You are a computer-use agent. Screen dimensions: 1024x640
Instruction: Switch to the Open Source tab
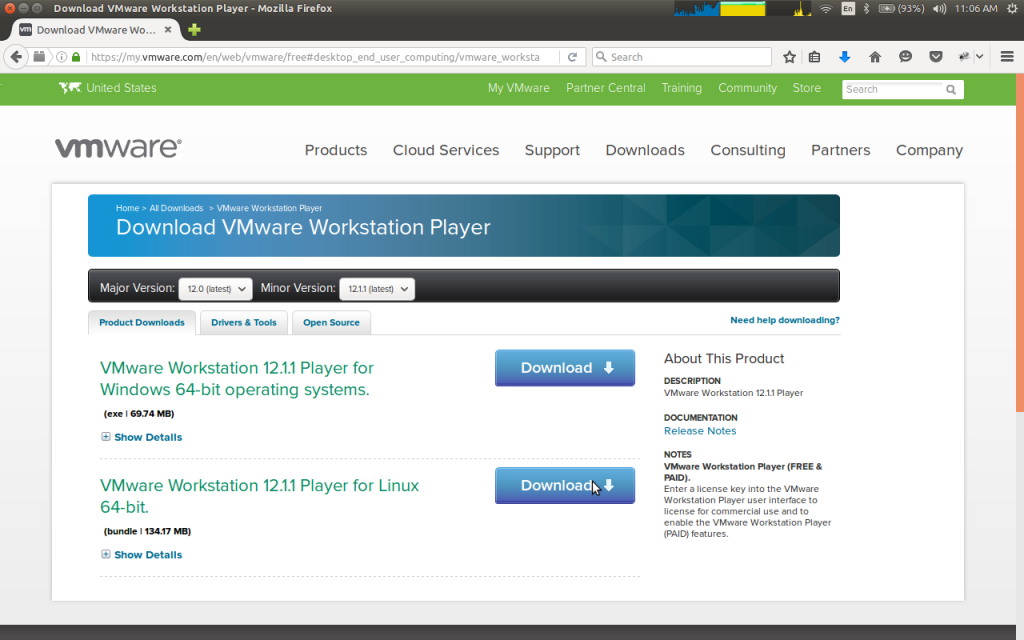point(331,323)
